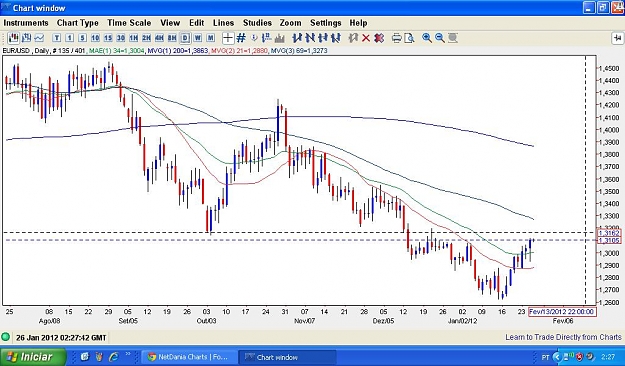
Task: Click the green connection status indicator
Action: [6, 337]
